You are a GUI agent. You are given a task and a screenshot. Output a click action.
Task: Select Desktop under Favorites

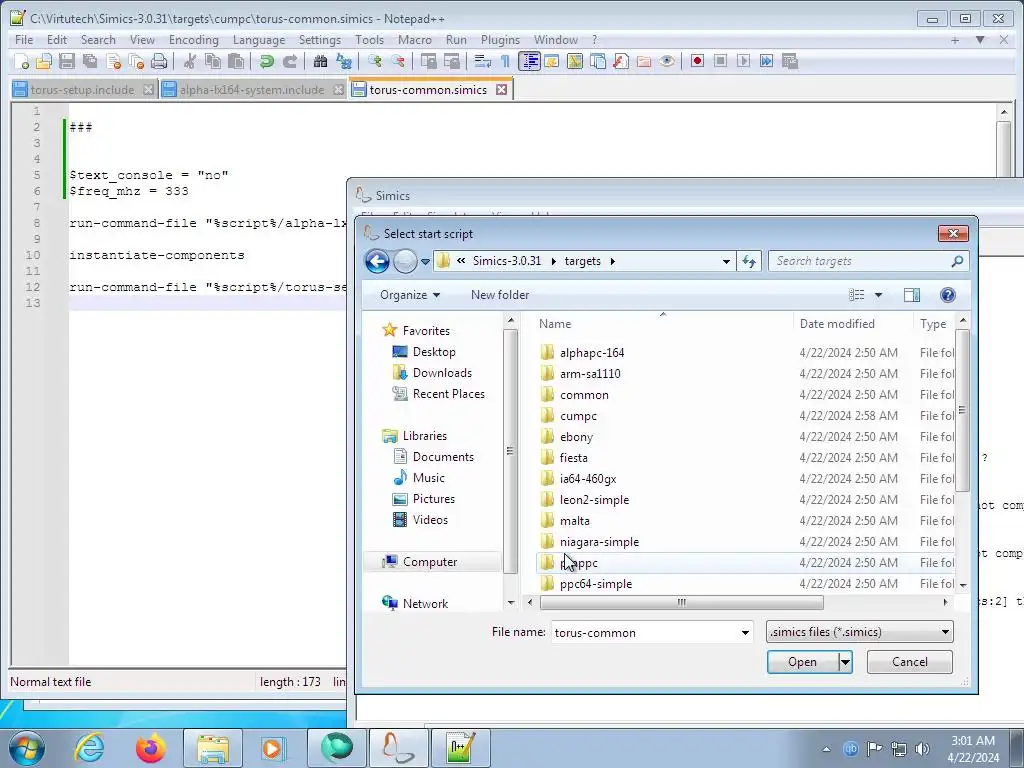click(x=434, y=352)
